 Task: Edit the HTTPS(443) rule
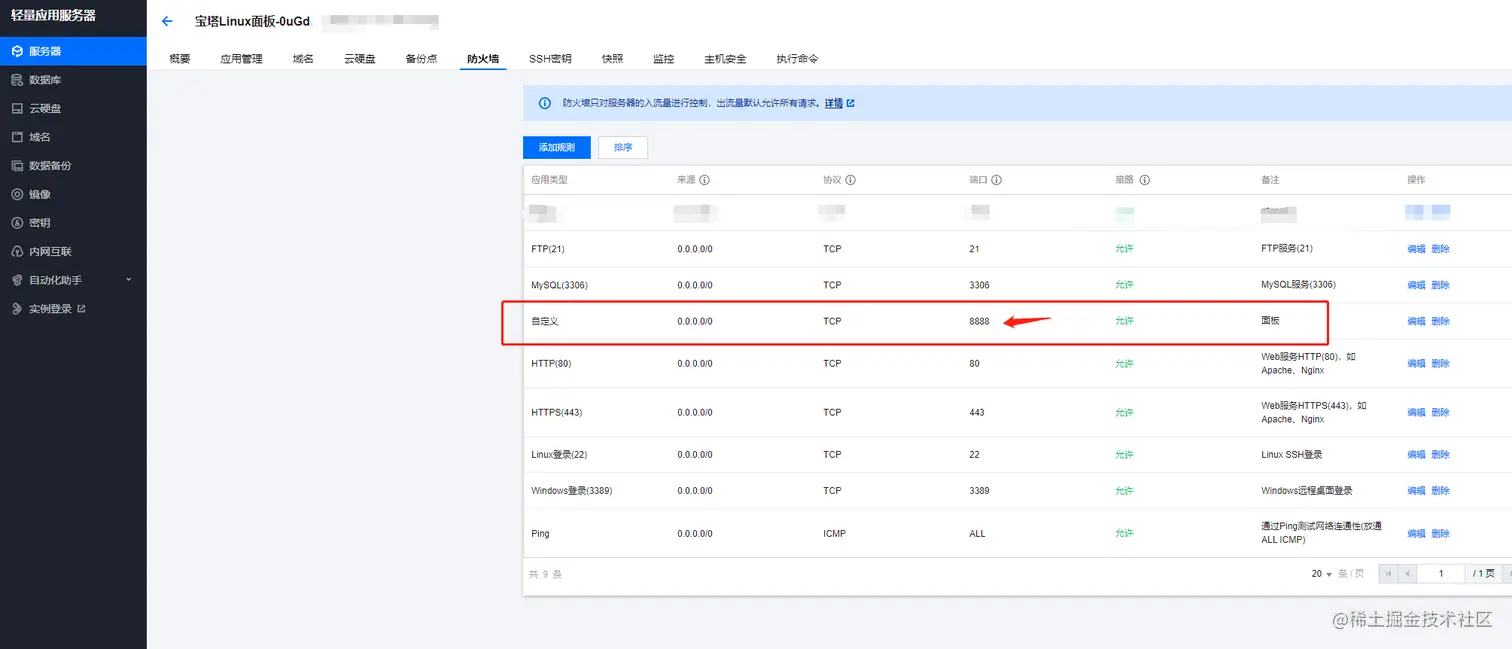click(1416, 412)
